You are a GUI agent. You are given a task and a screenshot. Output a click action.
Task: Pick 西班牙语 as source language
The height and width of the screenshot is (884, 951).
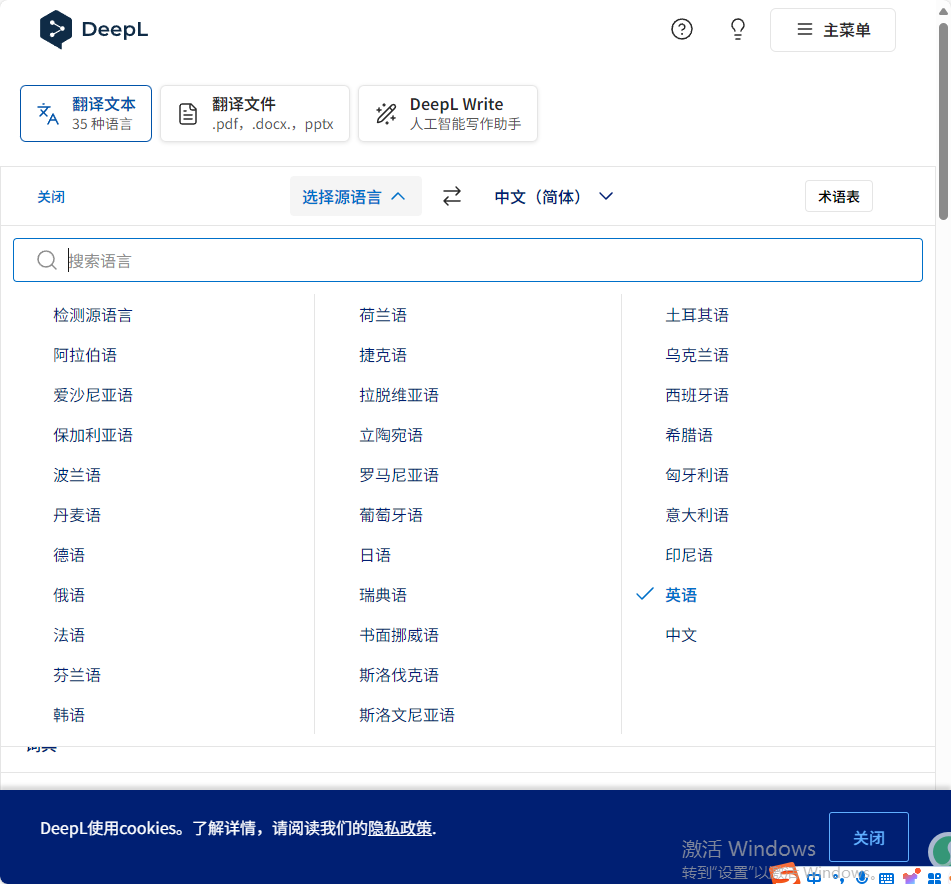click(697, 395)
